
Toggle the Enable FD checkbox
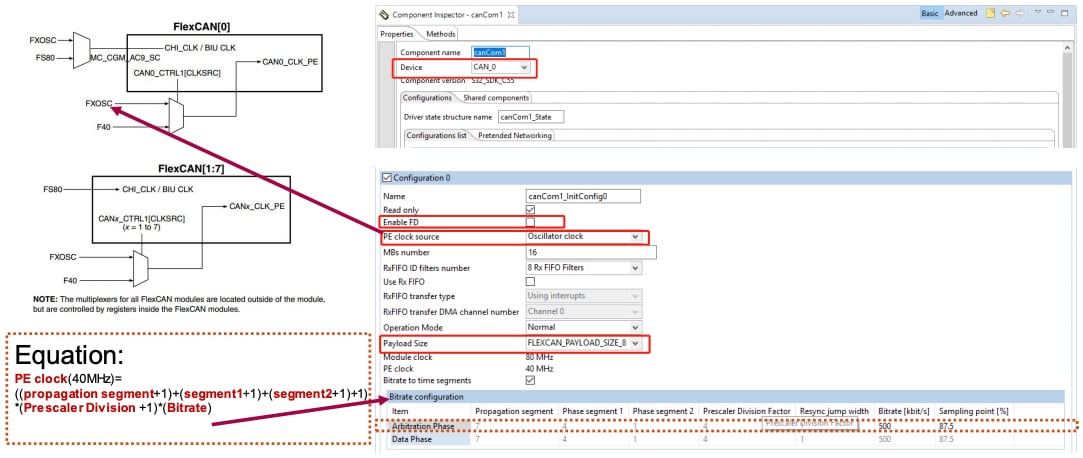pyautogui.click(x=531, y=222)
